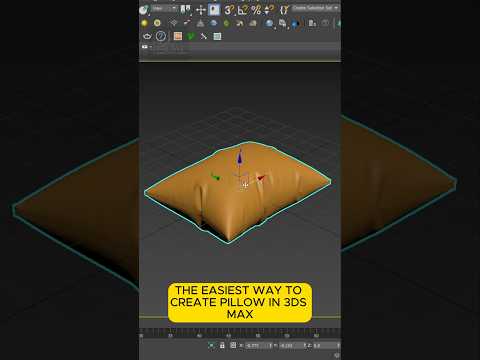The width and height of the screenshot is (480, 360).
Task: Click the X coordinate input field
Action: 257,346
